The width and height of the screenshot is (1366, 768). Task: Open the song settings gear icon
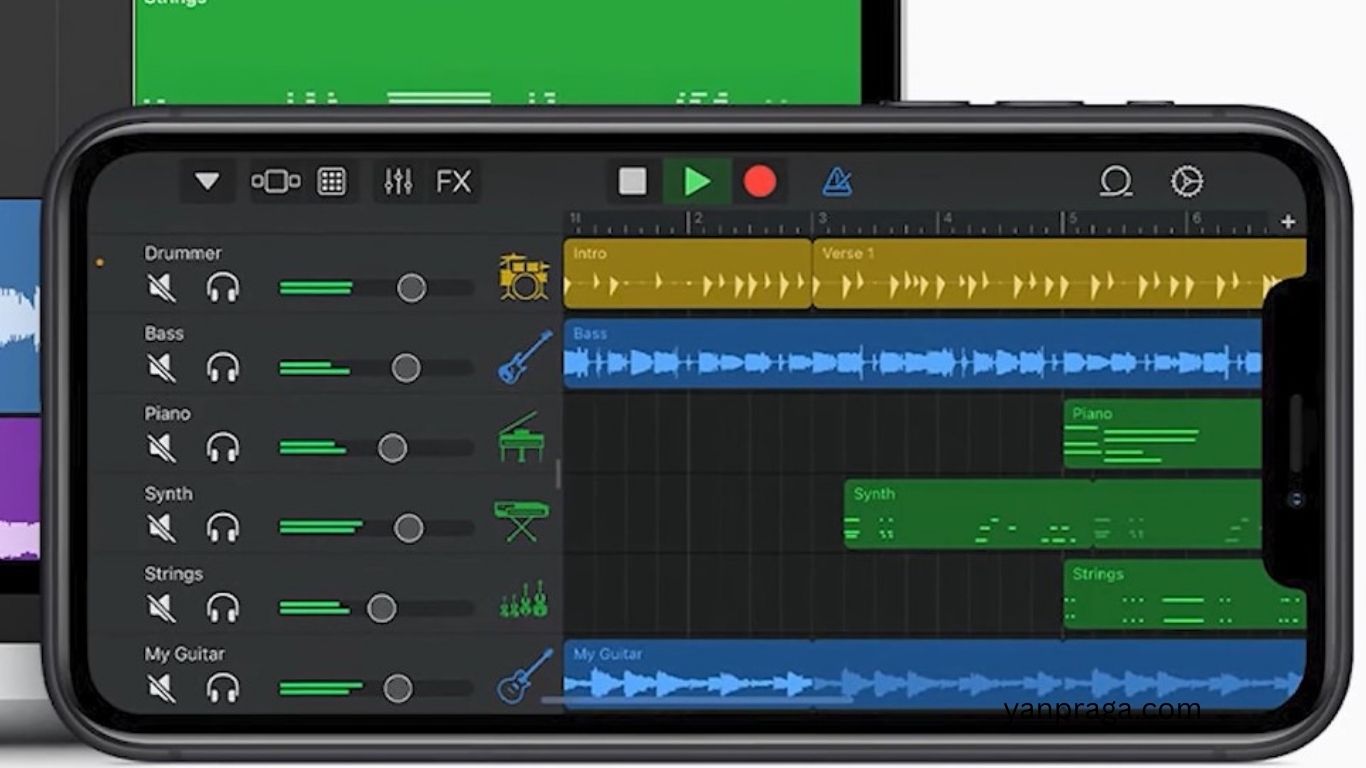(x=1187, y=182)
